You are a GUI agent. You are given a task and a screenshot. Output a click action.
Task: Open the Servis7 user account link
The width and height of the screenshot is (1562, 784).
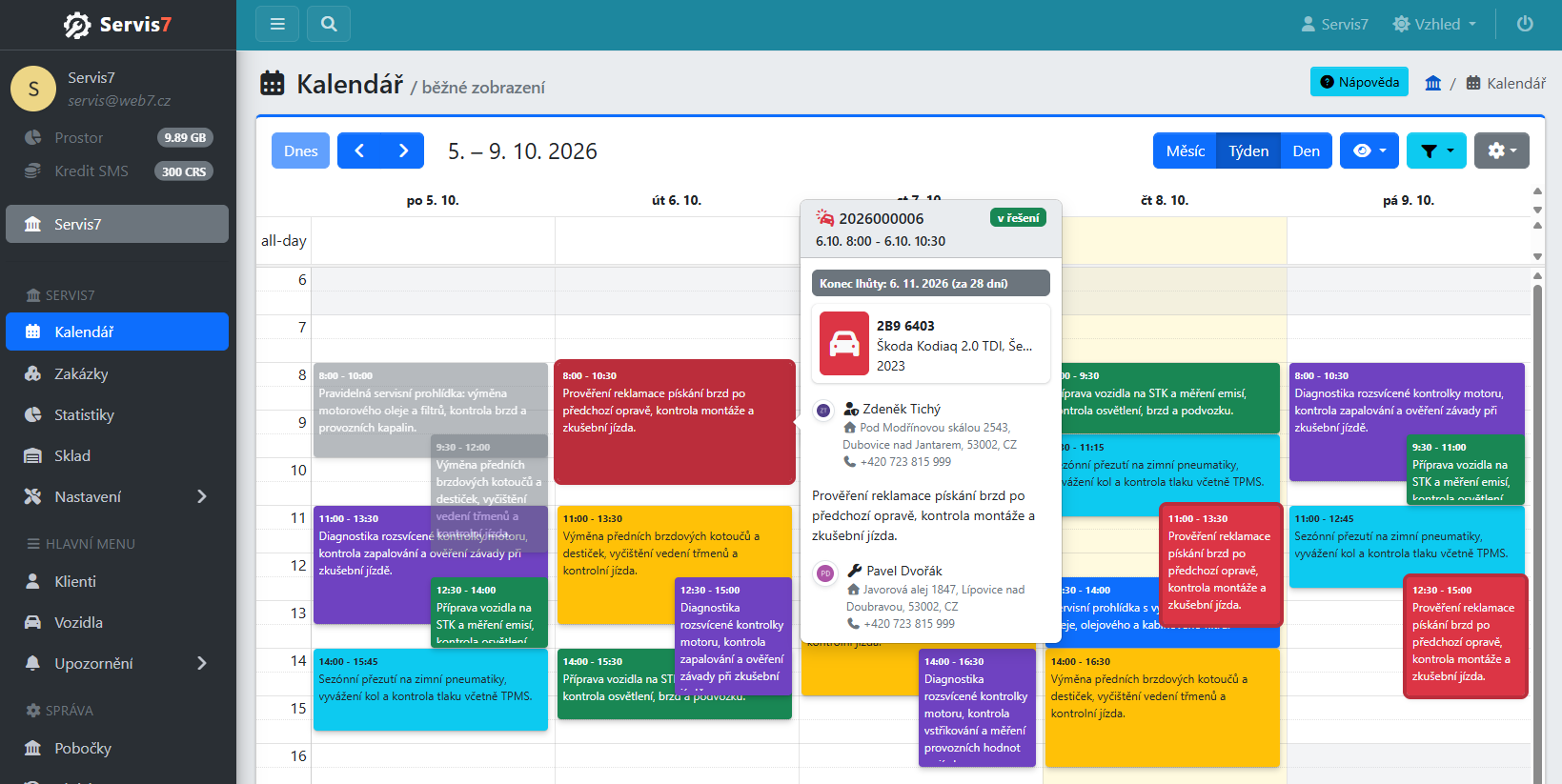(x=1334, y=24)
